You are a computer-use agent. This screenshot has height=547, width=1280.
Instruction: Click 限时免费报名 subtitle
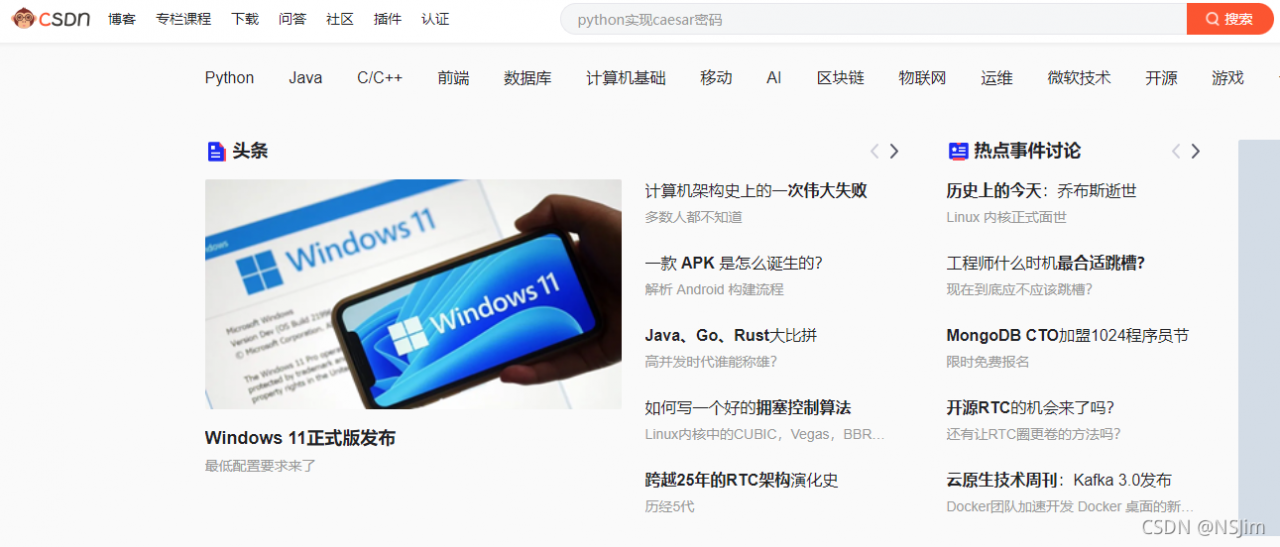tap(988, 362)
